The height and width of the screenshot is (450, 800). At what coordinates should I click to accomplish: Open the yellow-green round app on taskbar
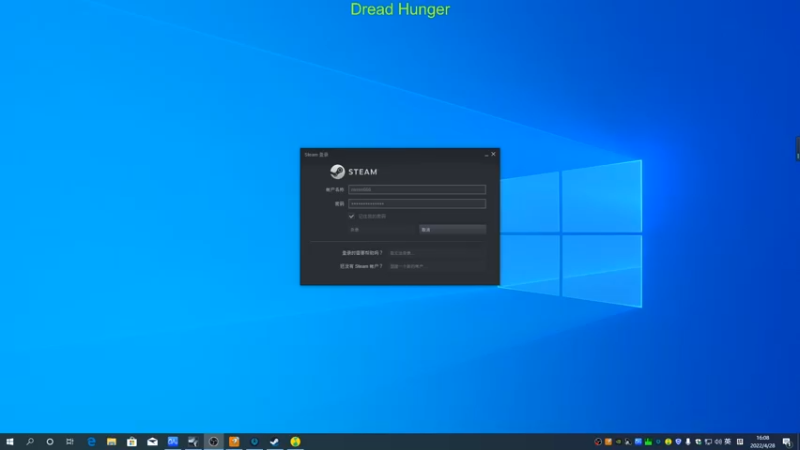coord(295,442)
